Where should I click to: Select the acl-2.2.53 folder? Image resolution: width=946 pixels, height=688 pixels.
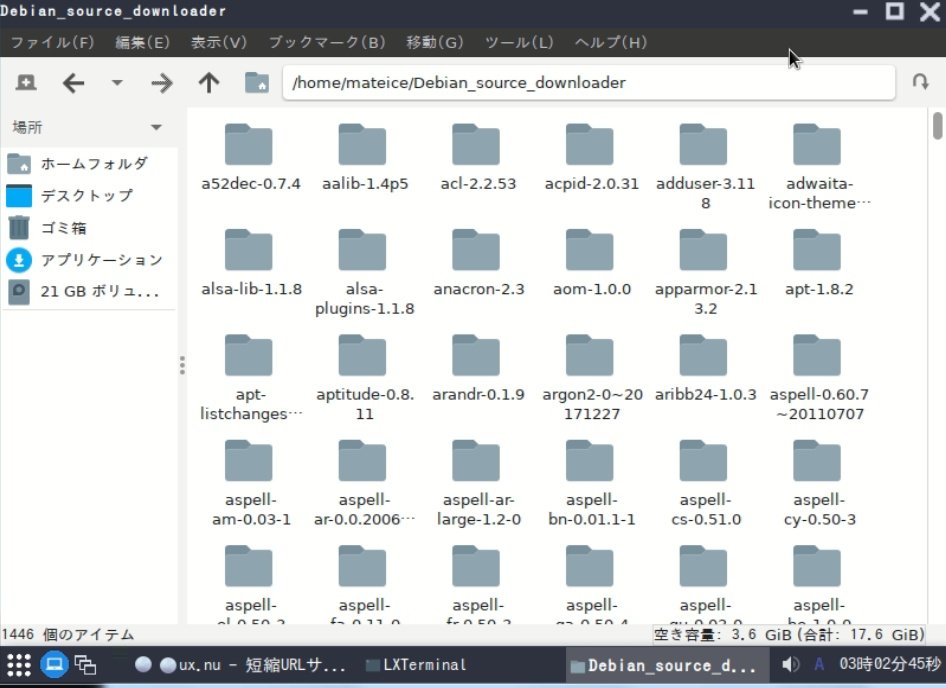(x=478, y=158)
